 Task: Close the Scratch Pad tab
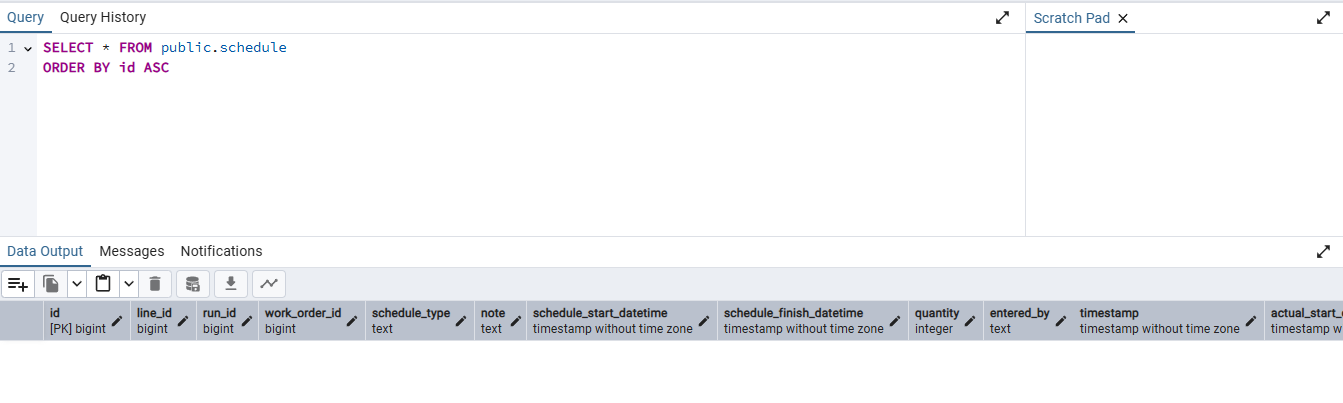click(1122, 18)
